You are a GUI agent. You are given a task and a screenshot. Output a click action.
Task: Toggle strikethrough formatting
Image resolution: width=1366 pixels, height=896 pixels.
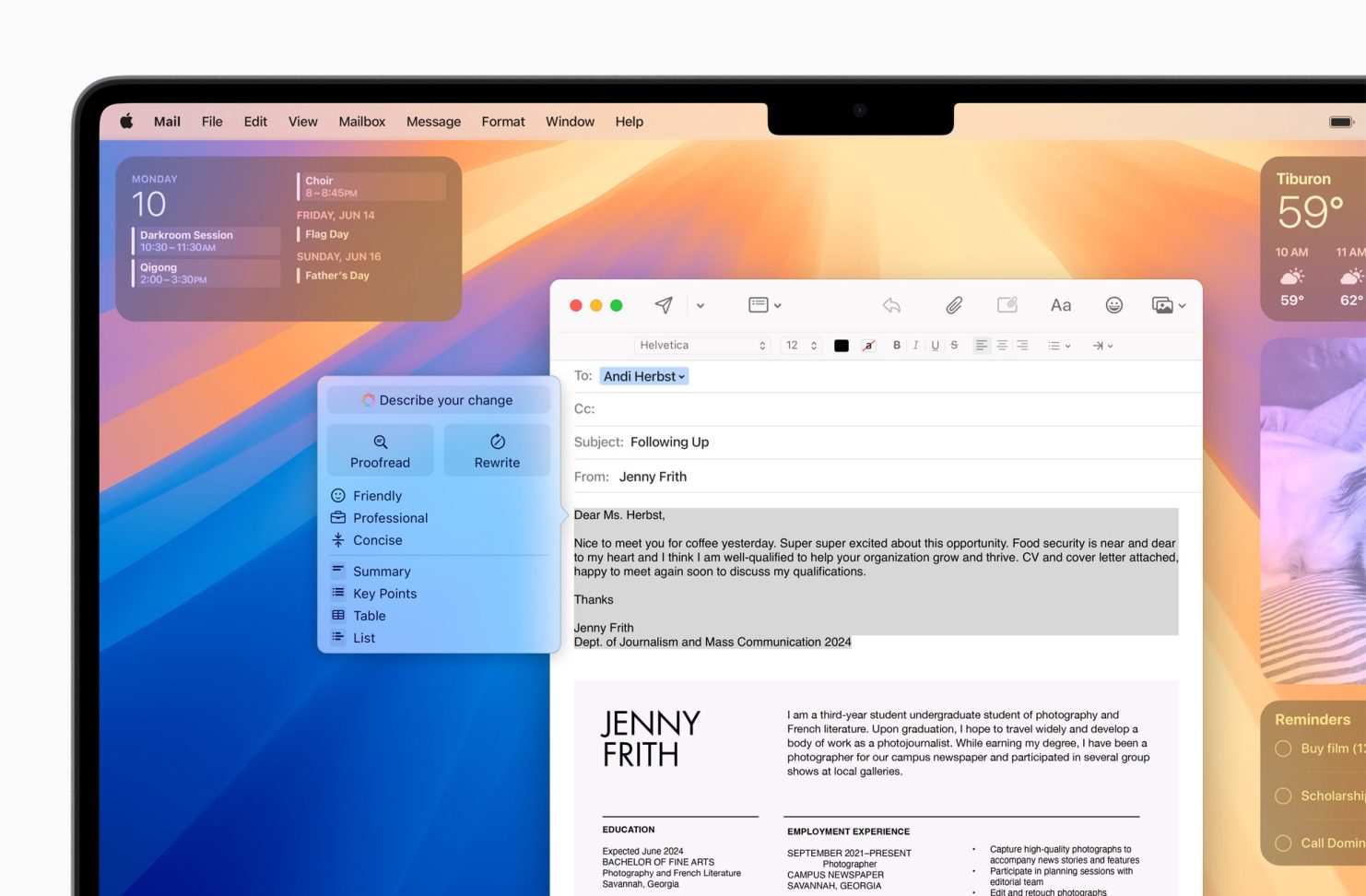point(954,346)
